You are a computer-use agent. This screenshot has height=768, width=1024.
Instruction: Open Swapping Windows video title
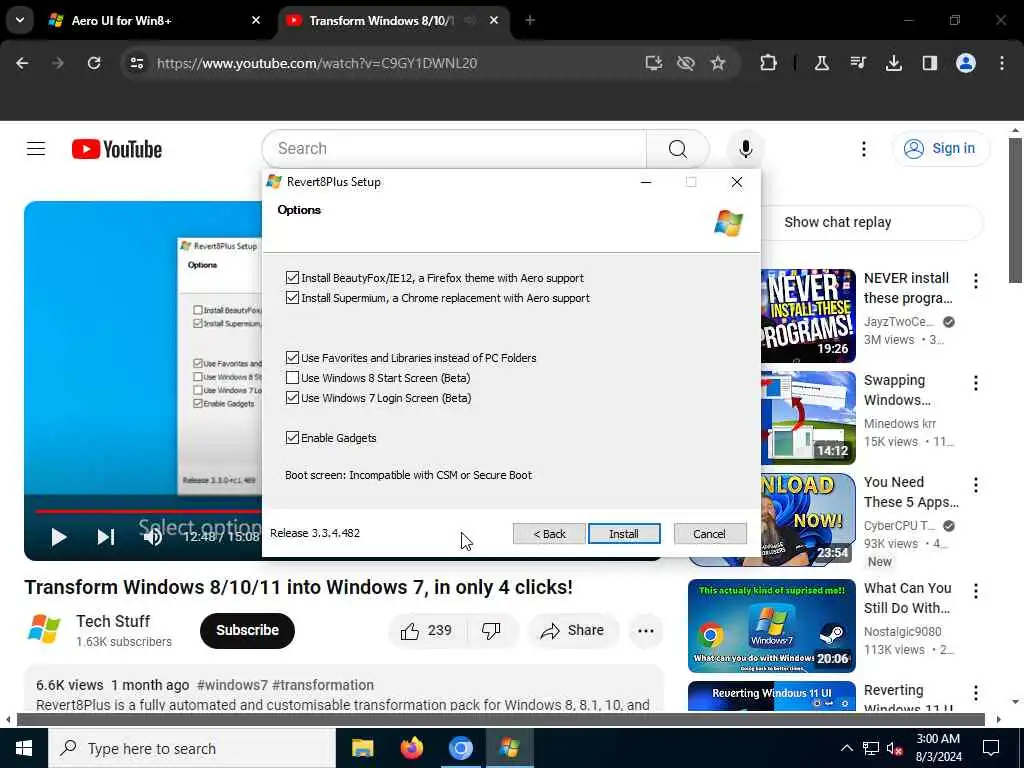897,390
